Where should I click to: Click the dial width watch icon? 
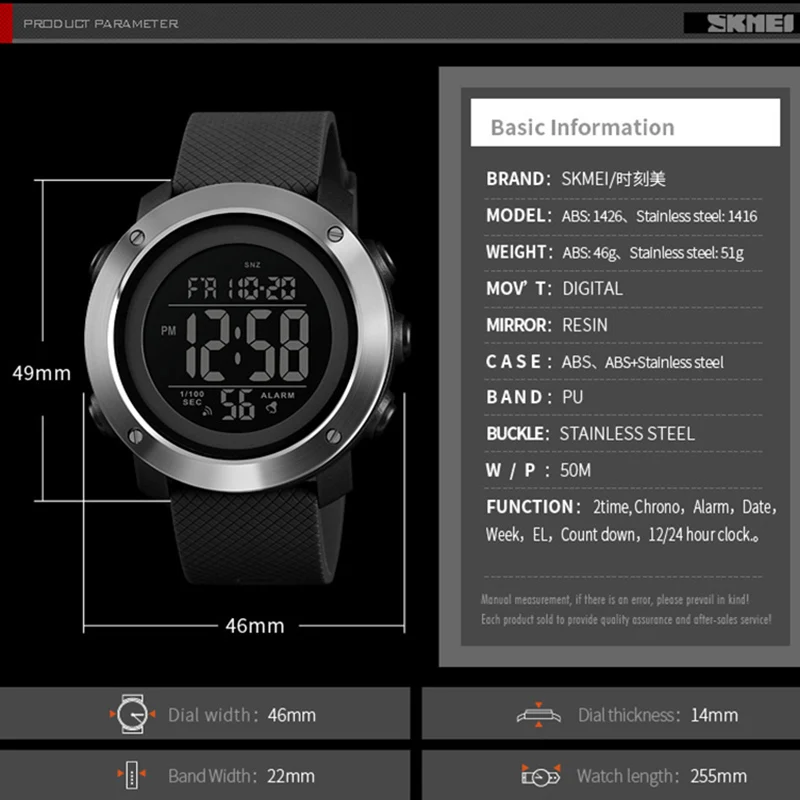coord(132,714)
